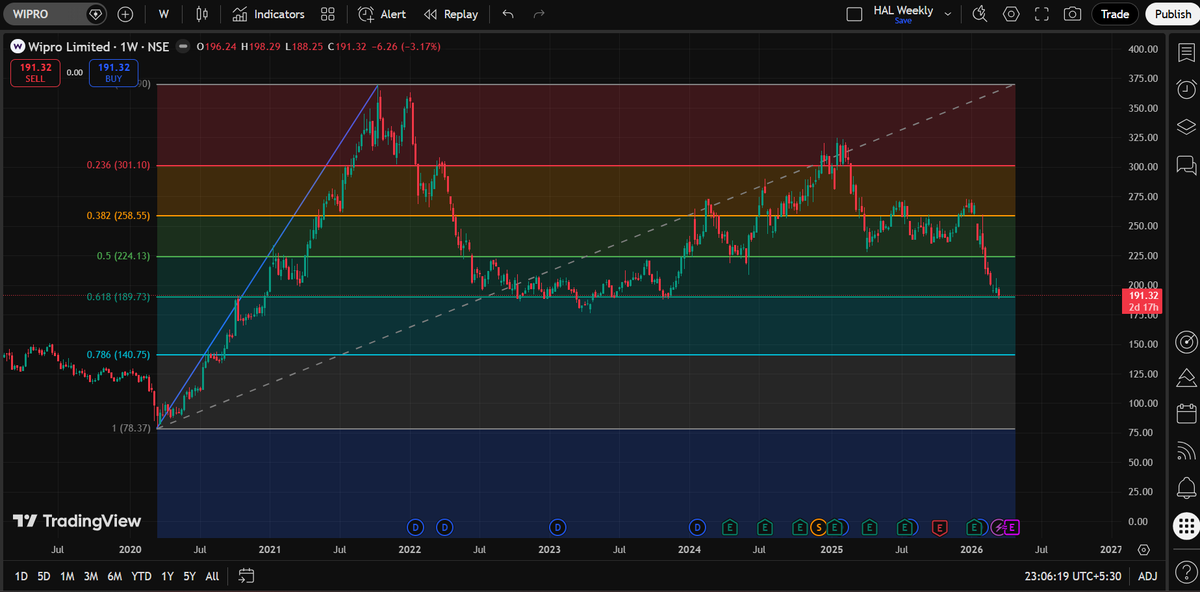Viewport: 1200px width, 592px height.
Task: Open the Indicators dialog
Action: (x=268, y=14)
